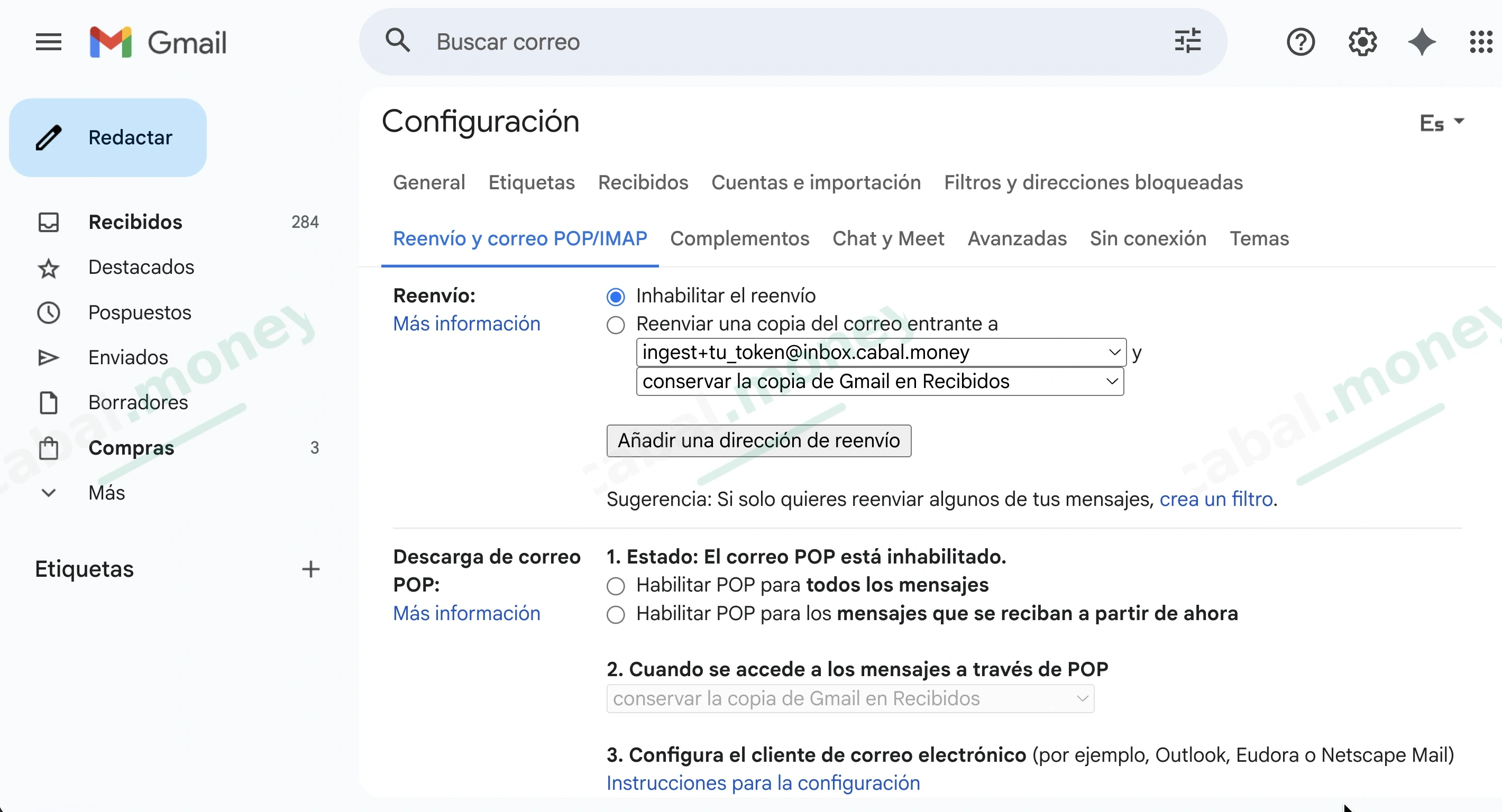Open Gmail settings gear
This screenshot has width=1502, height=812.
(1362, 41)
